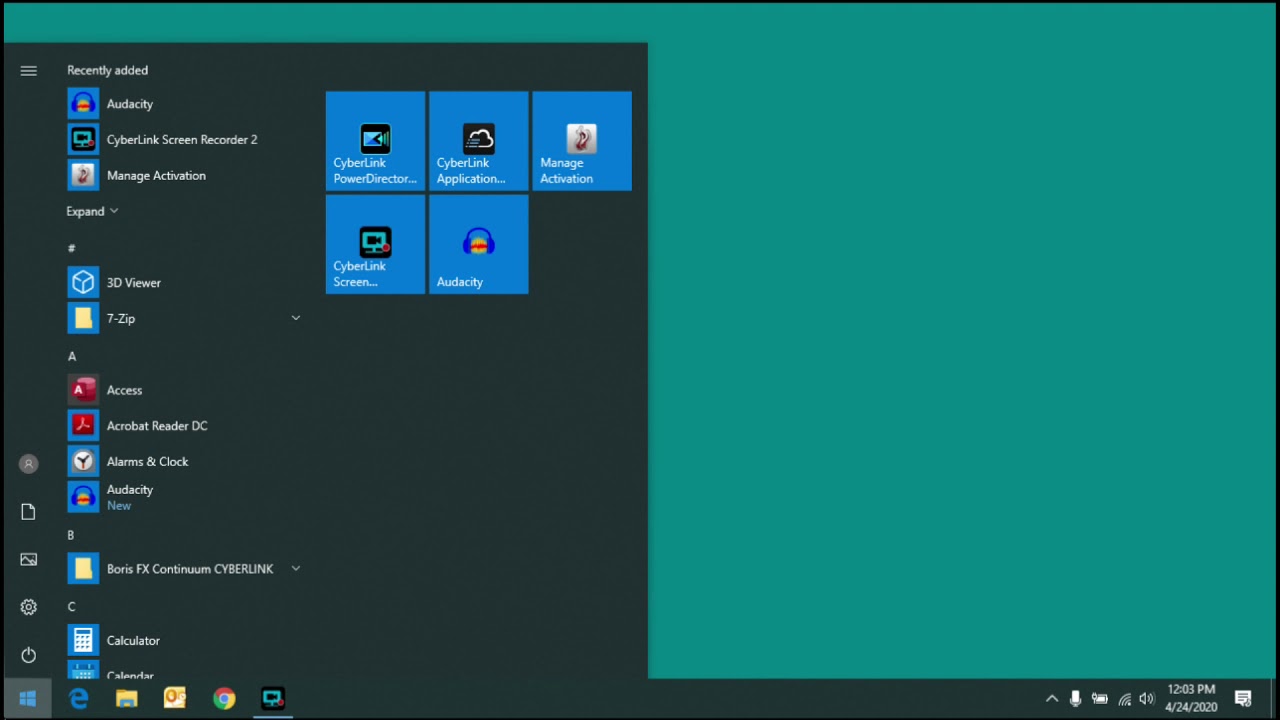The image size is (1280, 720).
Task: Click the Windows Start button
Action: tap(28, 699)
